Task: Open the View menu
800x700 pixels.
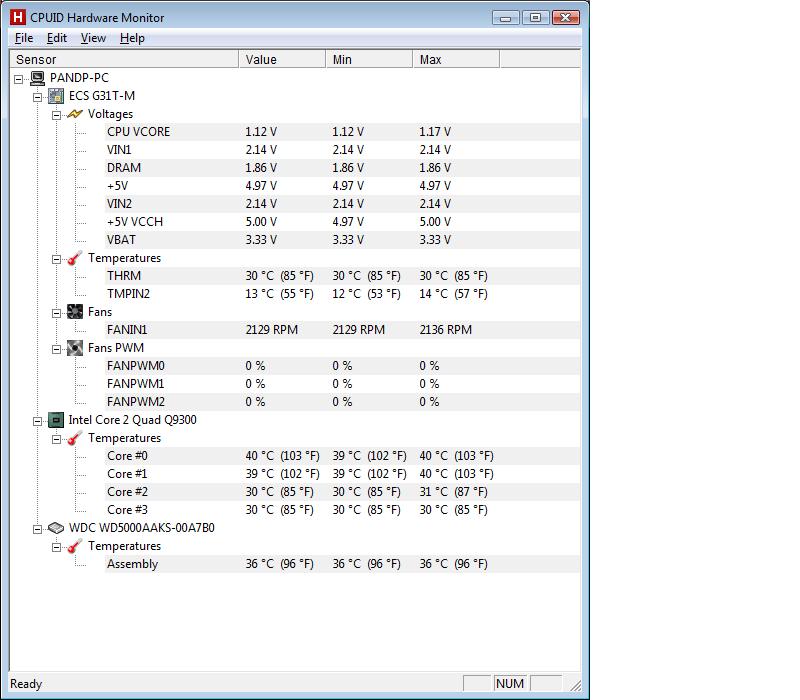Action: [x=93, y=38]
